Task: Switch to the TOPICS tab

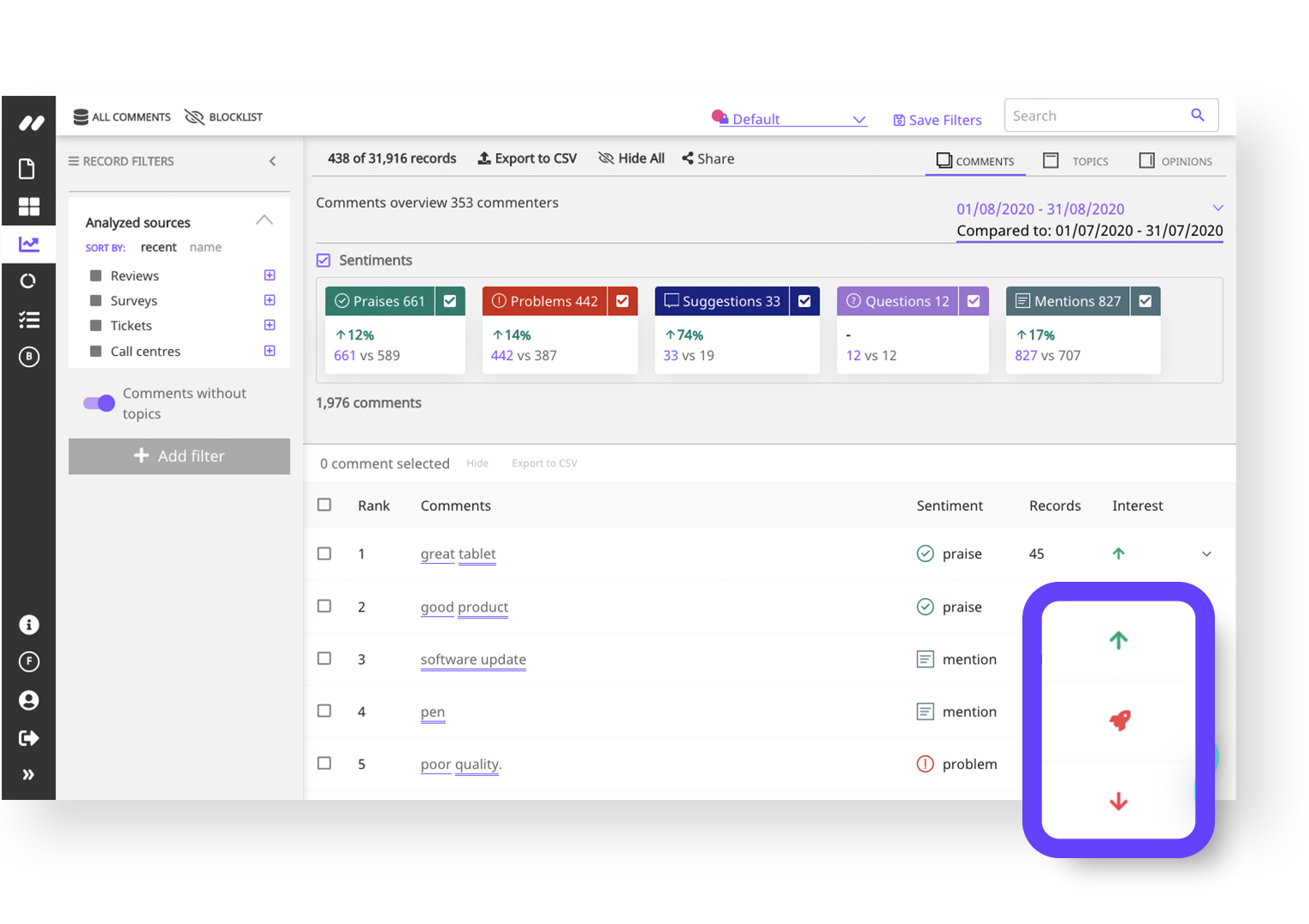Action: pos(1076,160)
